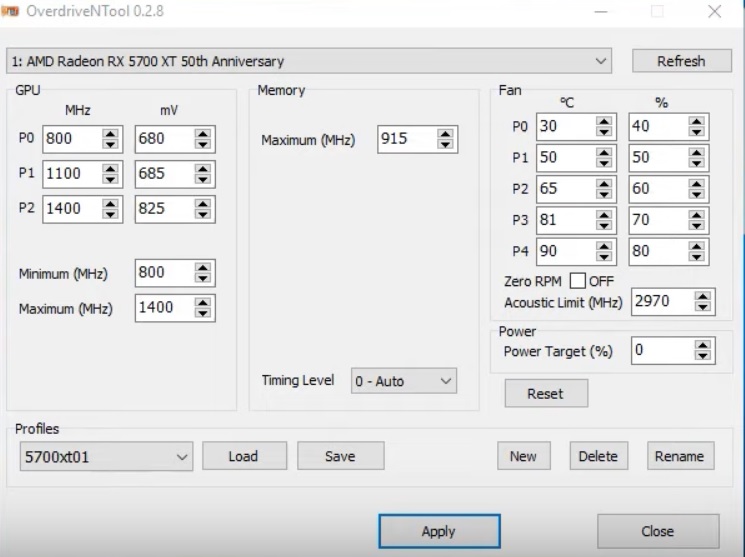Increase Fan P3 temperature with up arrow
The width and height of the screenshot is (745, 557).
pyautogui.click(x=604, y=215)
